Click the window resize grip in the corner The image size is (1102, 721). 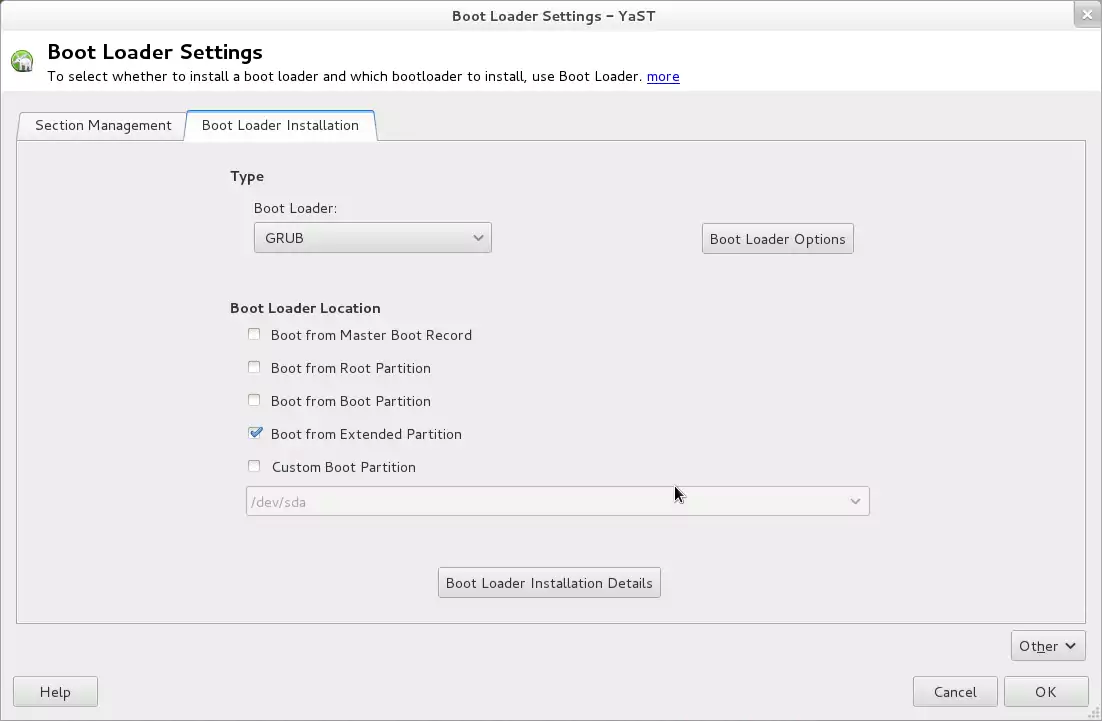[x=1093, y=712]
